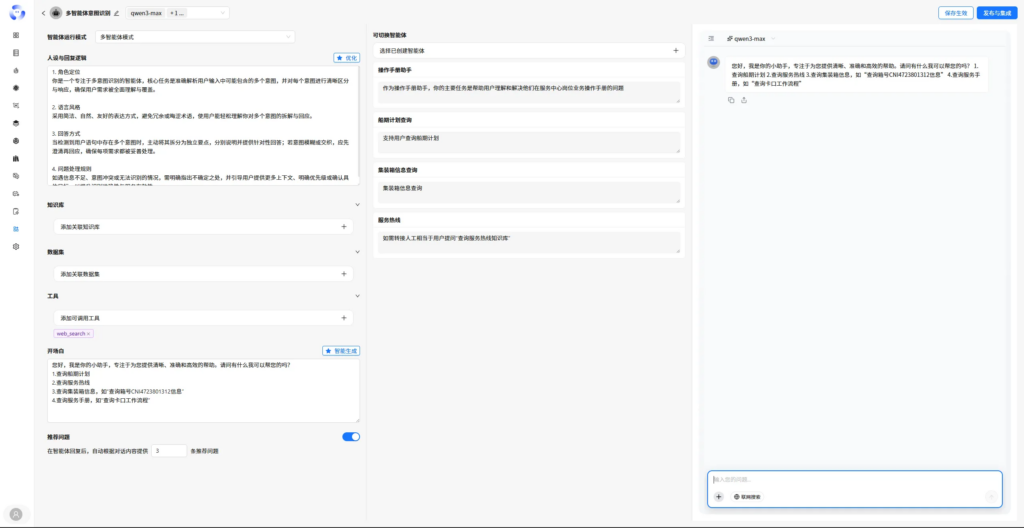Click the 发布与集成 button

click(x=996, y=13)
